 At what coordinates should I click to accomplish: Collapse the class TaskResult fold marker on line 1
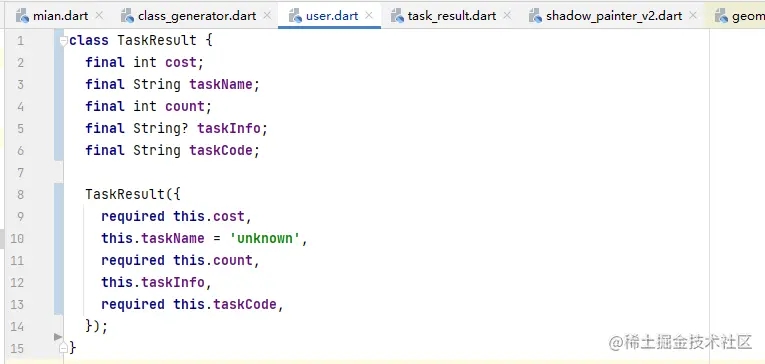(x=63, y=41)
